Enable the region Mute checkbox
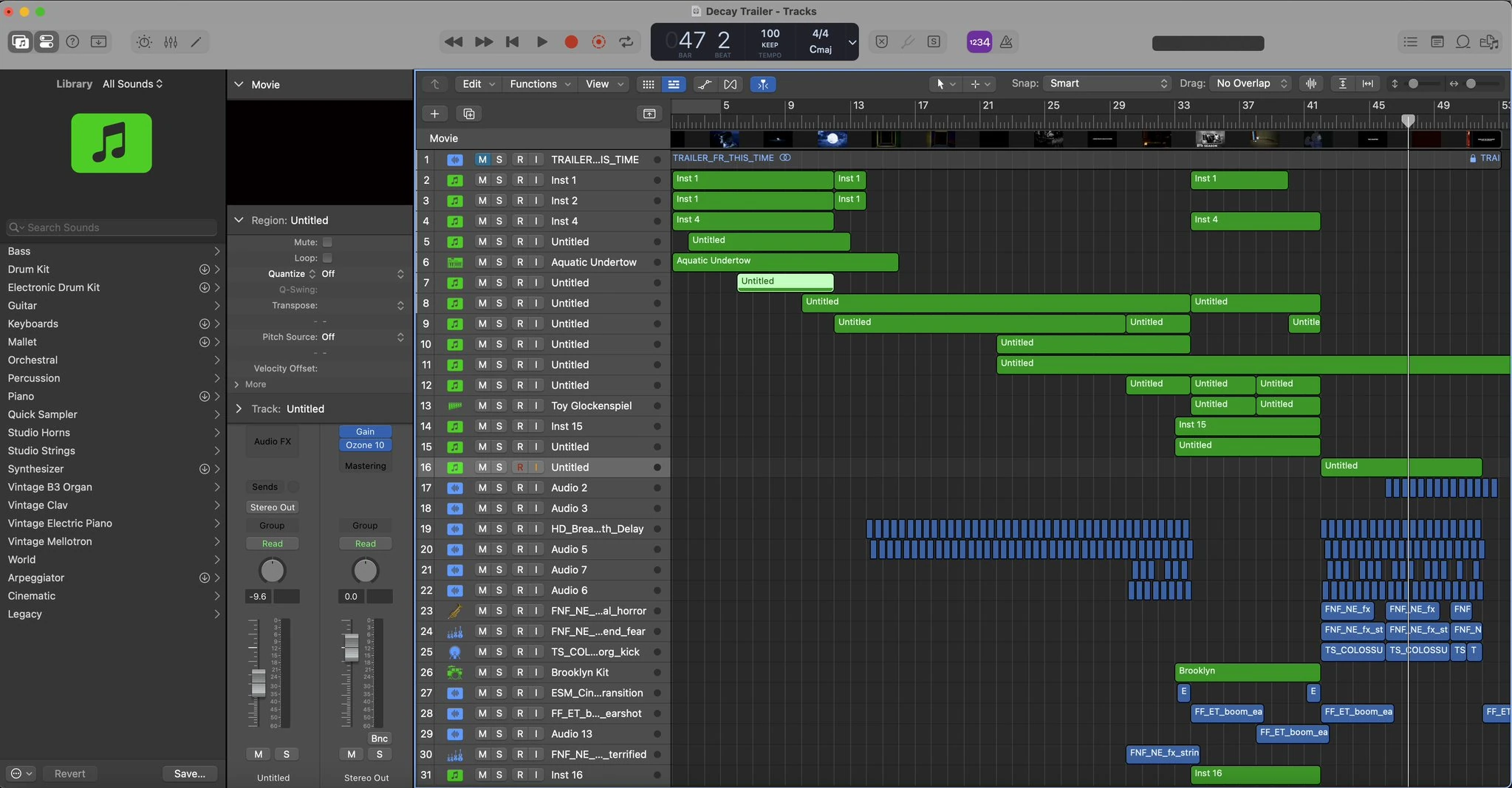 click(x=327, y=242)
